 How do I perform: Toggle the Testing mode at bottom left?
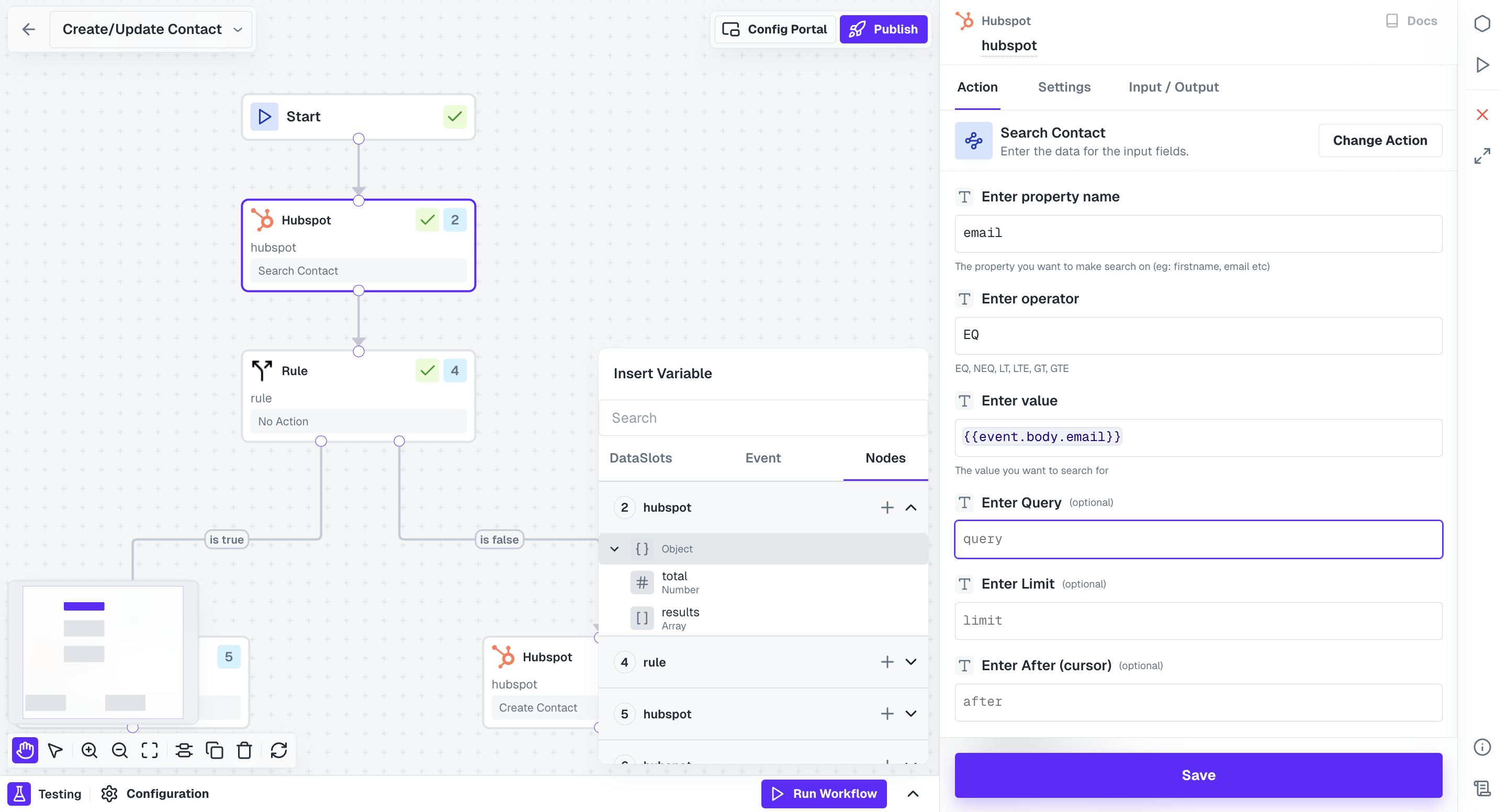[19, 794]
